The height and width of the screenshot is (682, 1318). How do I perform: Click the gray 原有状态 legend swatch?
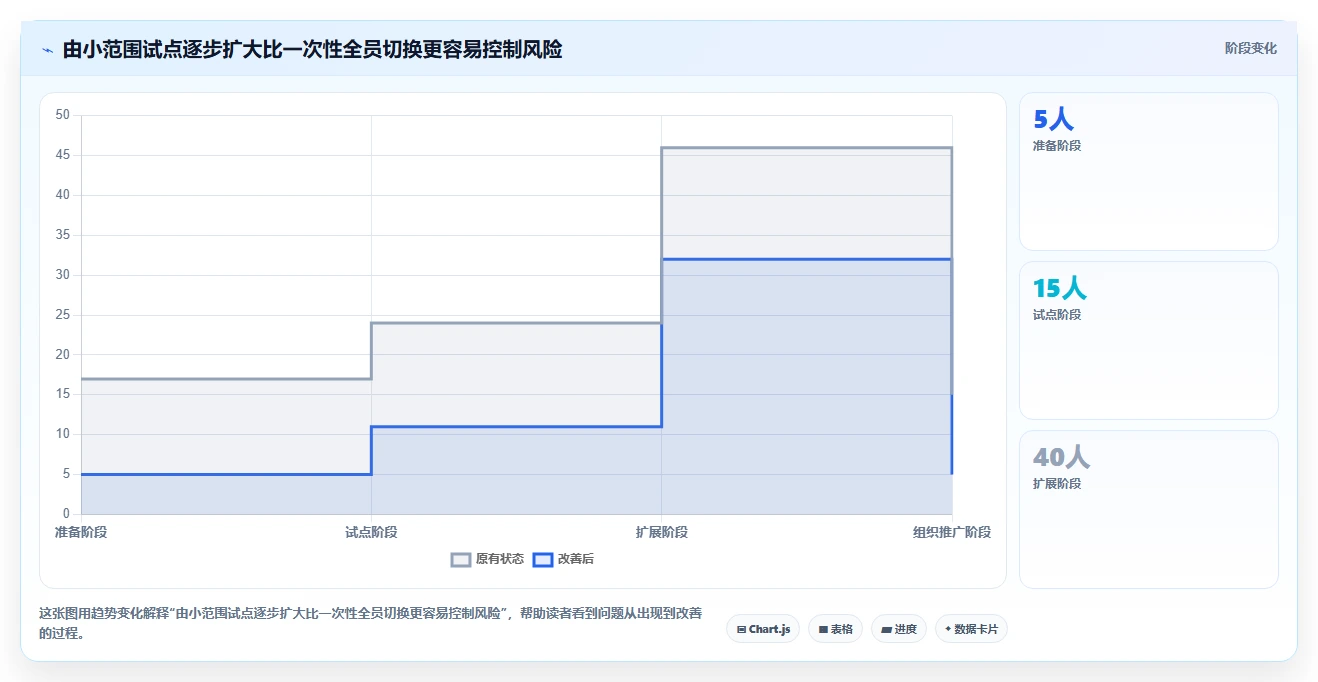(x=461, y=559)
